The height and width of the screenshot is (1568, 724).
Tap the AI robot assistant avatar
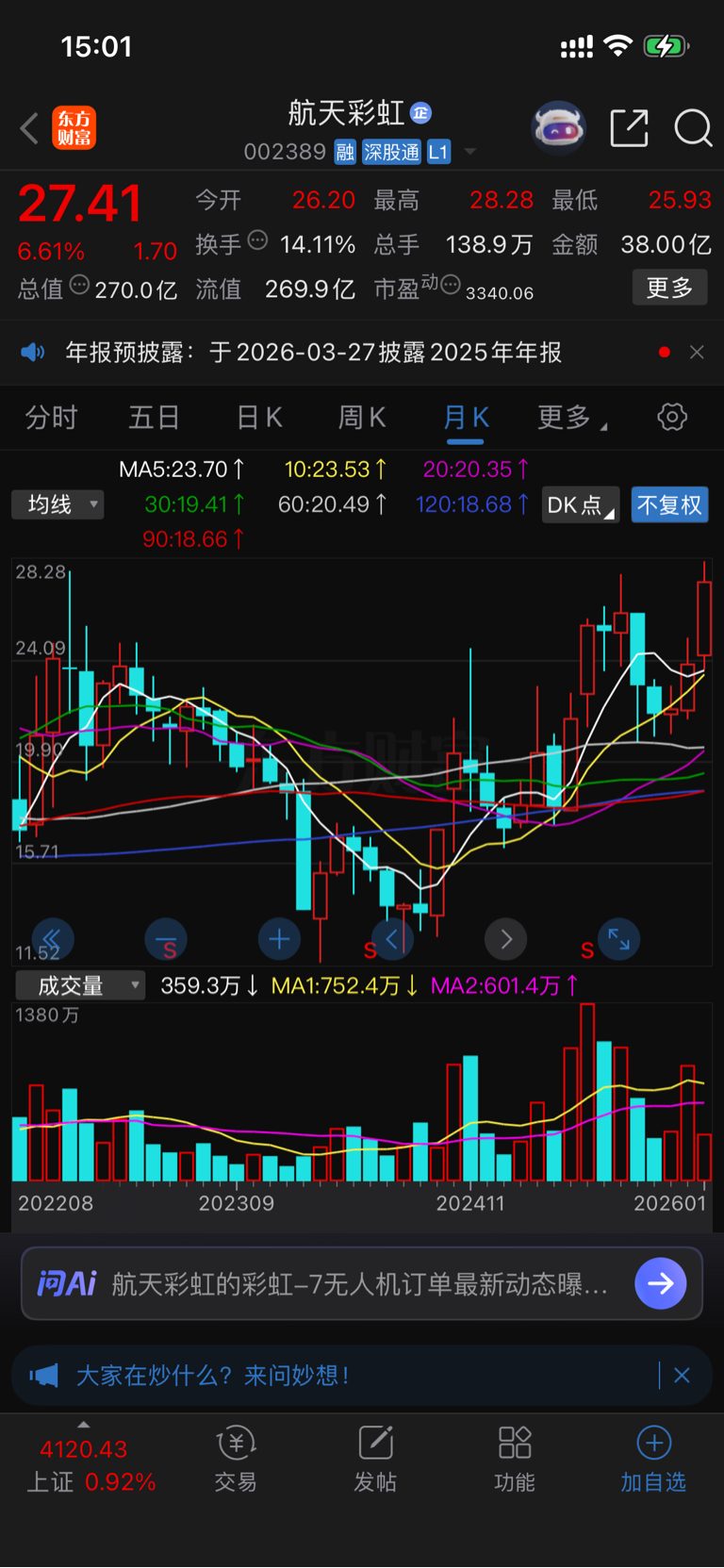558,127
